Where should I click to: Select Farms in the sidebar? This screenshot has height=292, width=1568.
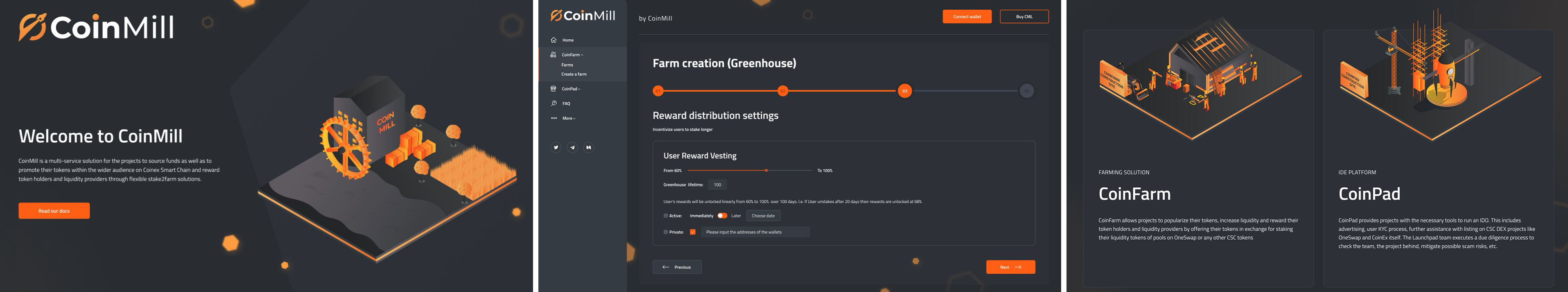coord(568,65)
